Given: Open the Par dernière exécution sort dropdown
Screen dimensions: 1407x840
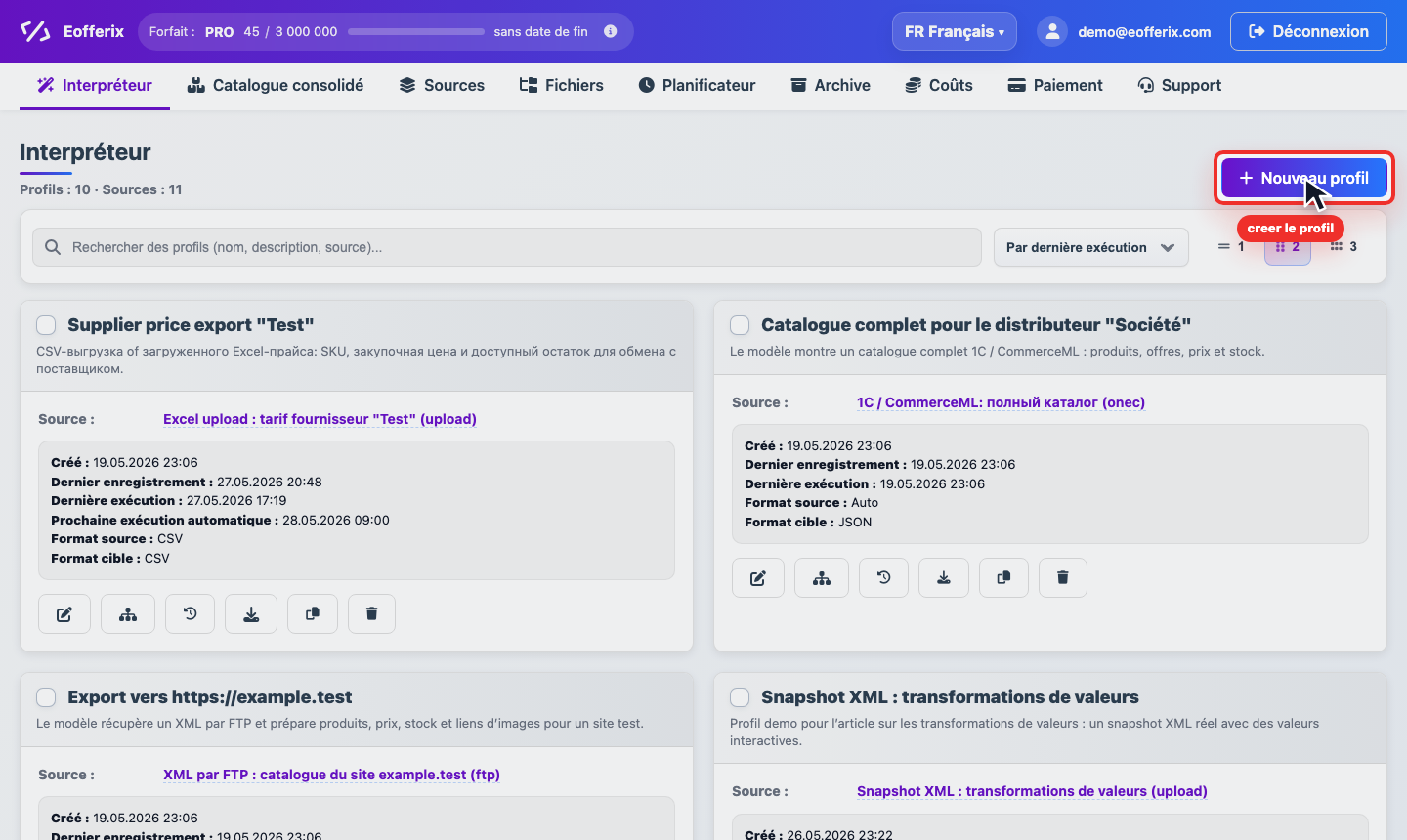Looking at the screenshot, I should tap(1091, 247).
